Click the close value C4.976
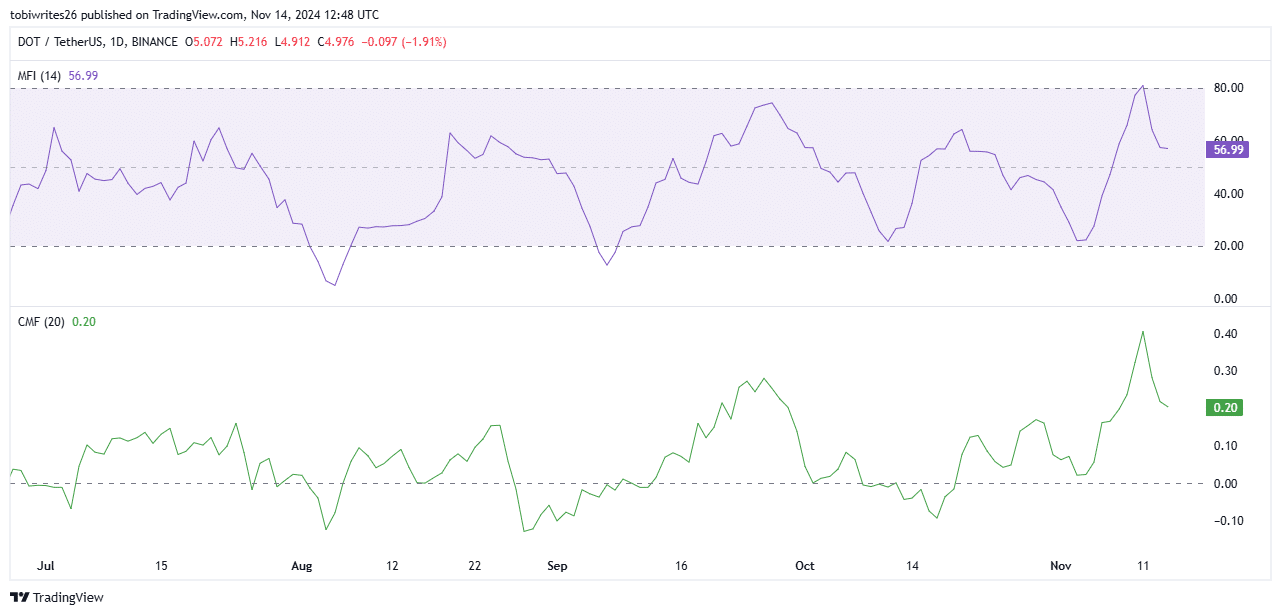The image size is (1281, 615). click(337, 42)
